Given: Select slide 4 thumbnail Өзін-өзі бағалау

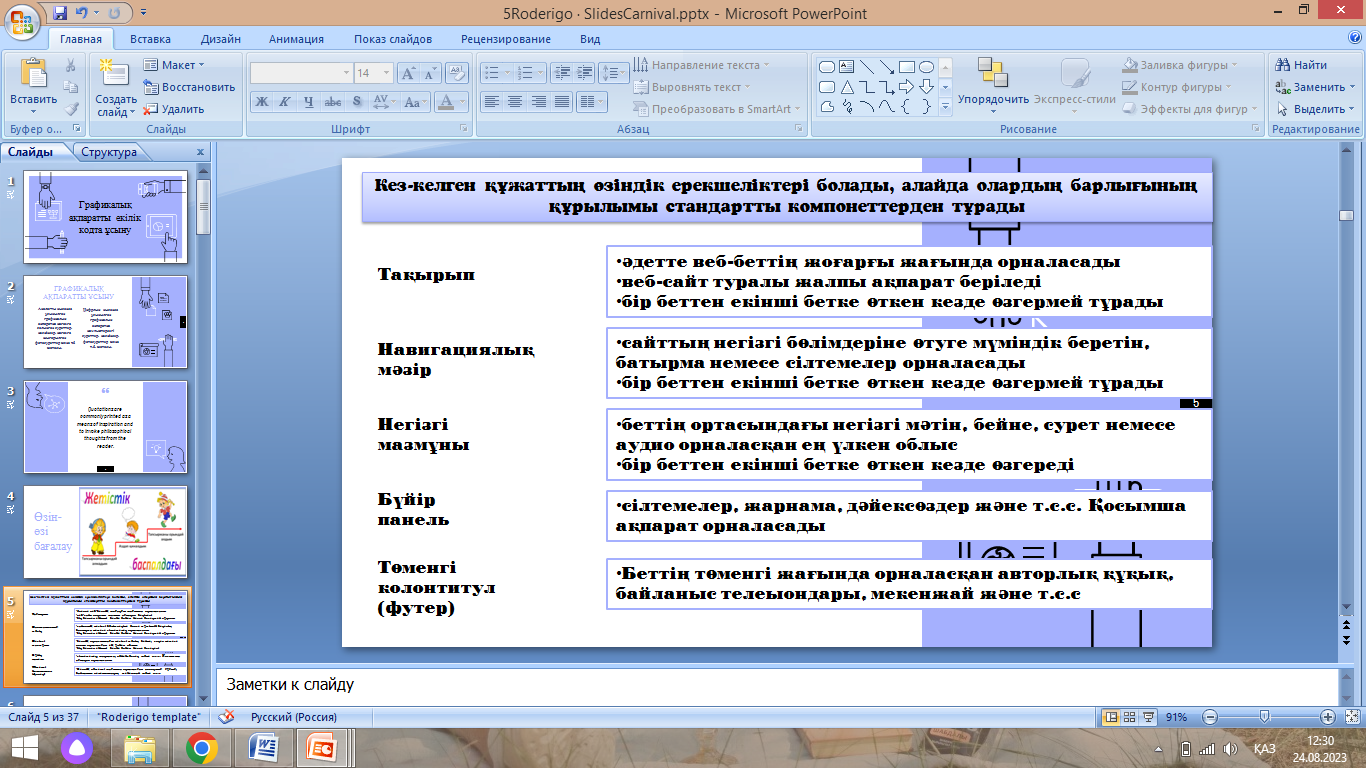Looking at the screenshot, I should [x=105, y=532].
